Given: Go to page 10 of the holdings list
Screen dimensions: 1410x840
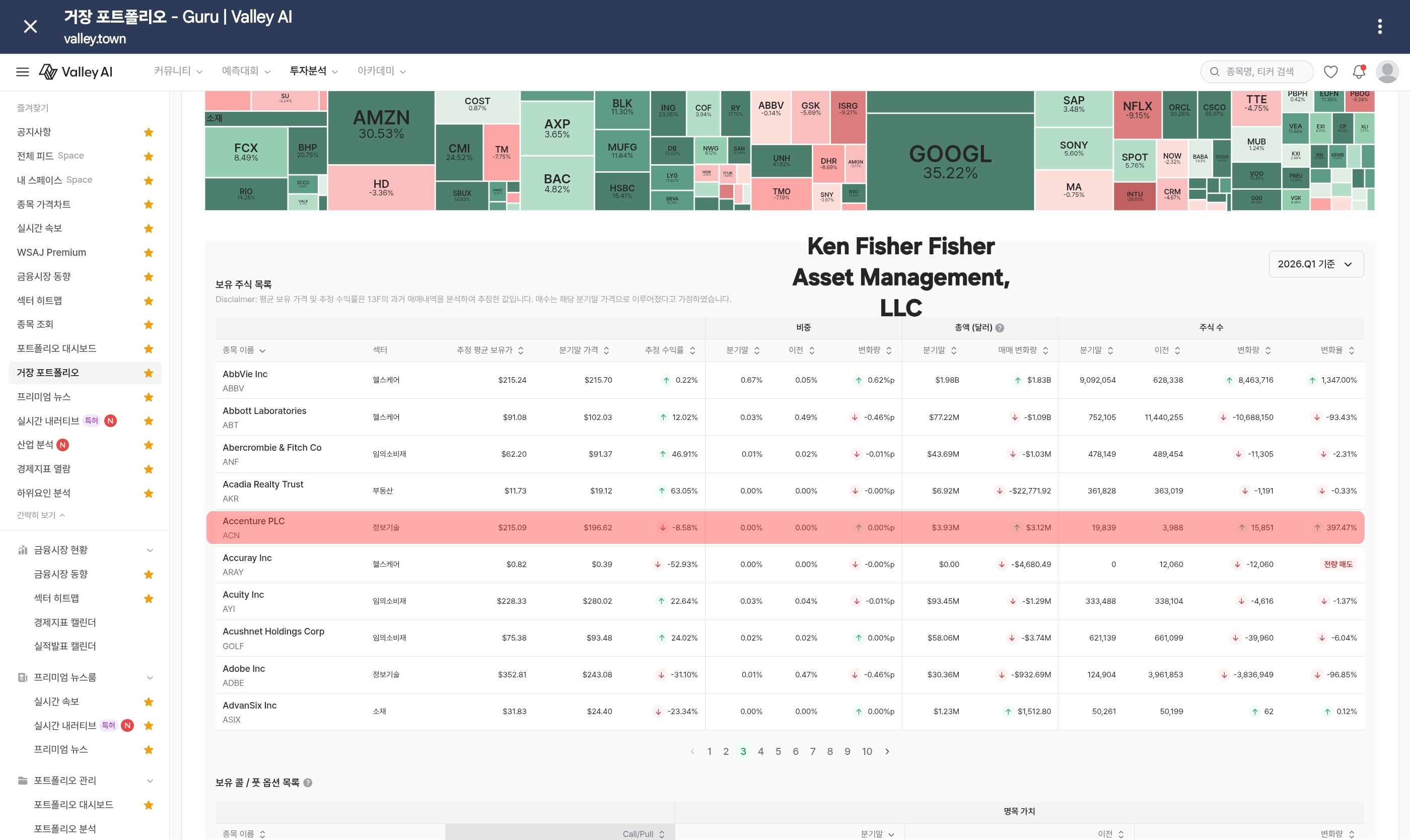Looking at the screenshot, I should [867, 752].
